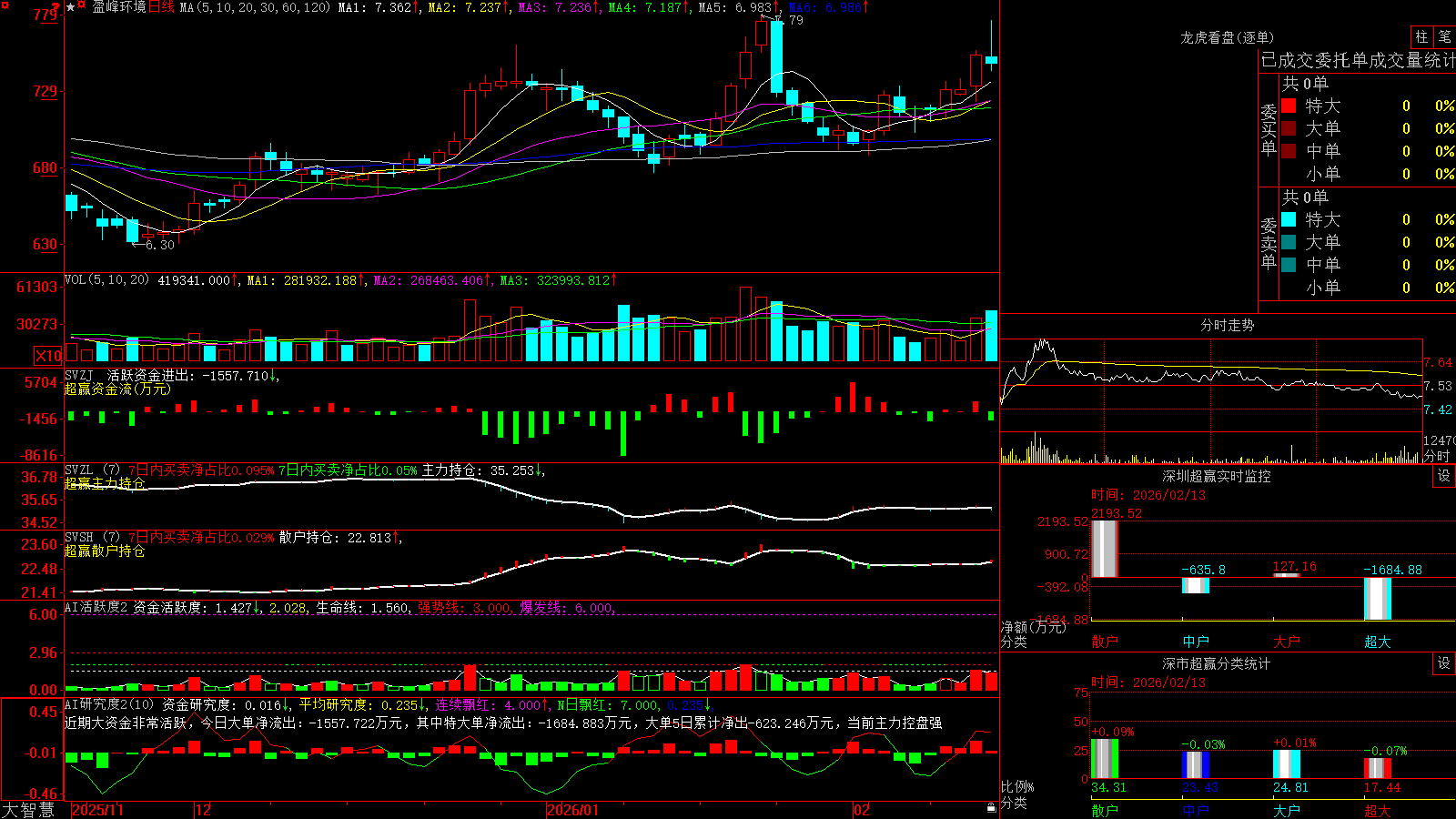Click the 龙虎看盘(逐单) panel title
1456x819 pixels.
(x=1227, y=37)
